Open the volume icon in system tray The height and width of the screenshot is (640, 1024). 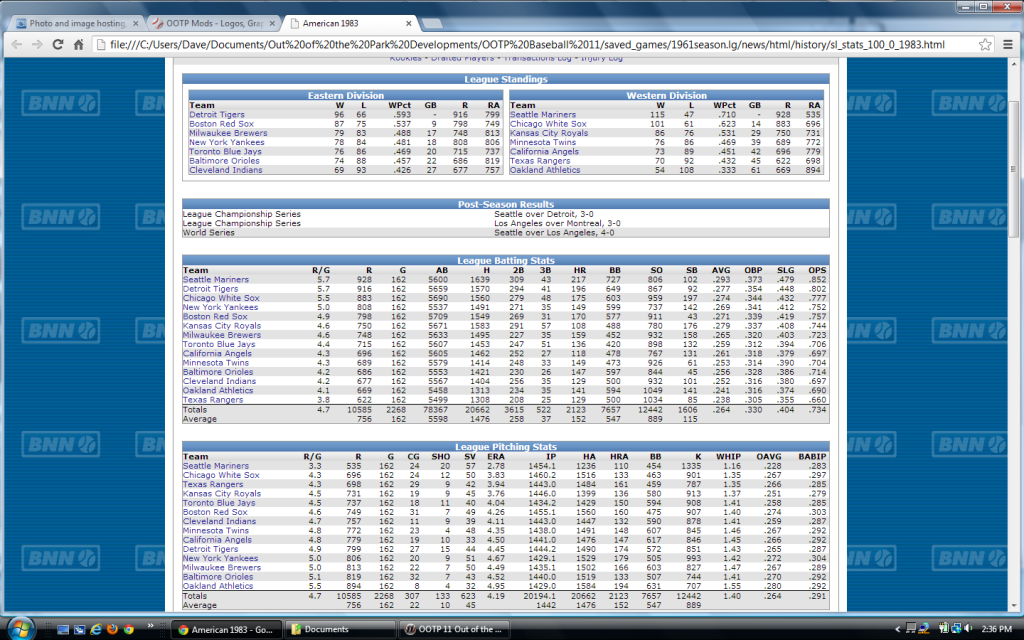coord(968,629)
